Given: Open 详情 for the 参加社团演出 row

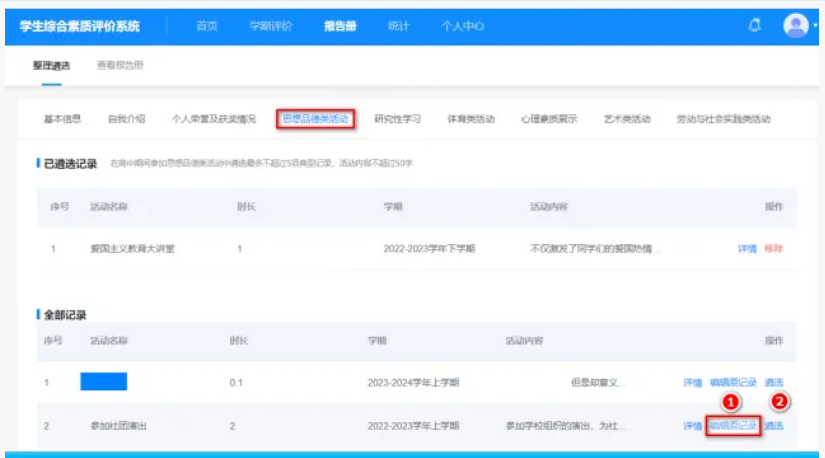Looking at the screenshot, I should tap(692, 426).
